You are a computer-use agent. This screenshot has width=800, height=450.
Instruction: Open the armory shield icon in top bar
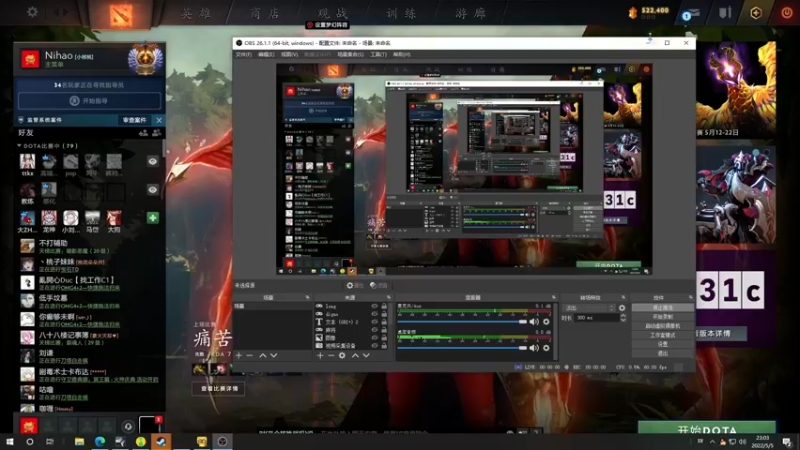[725, 12]
